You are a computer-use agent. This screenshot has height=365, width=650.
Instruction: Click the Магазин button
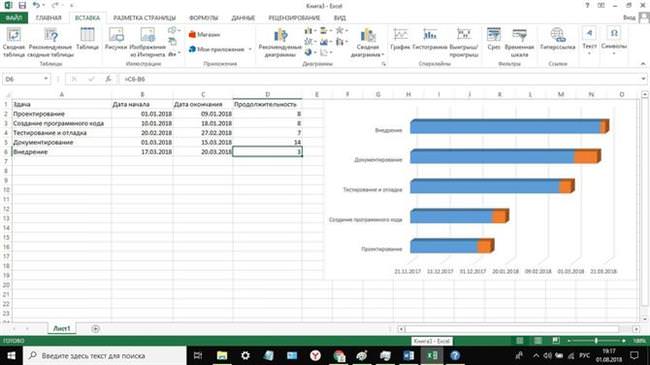coord(204,34)
